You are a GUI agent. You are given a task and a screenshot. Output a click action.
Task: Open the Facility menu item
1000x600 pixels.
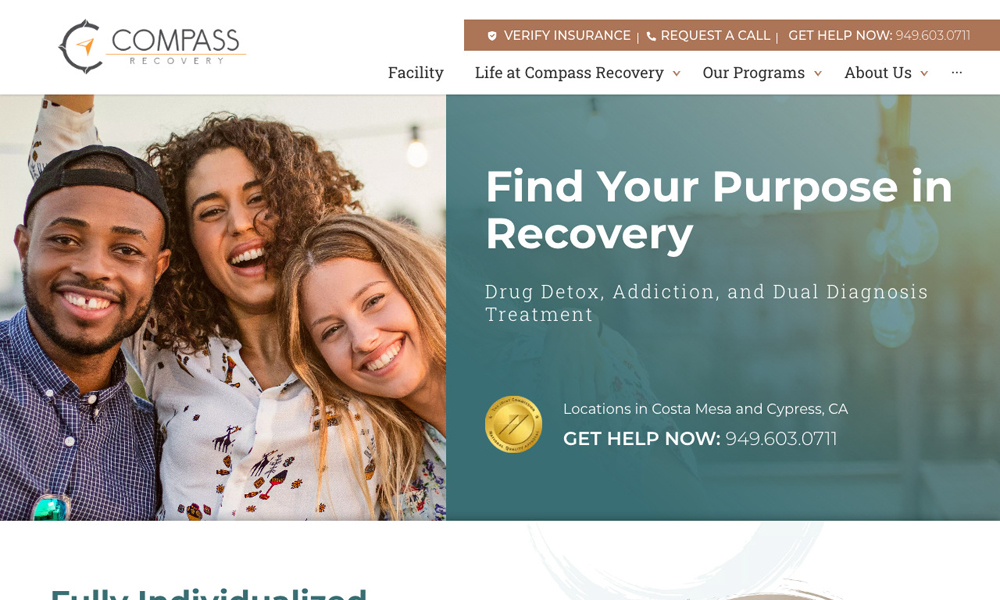click(x=416, y=73)
